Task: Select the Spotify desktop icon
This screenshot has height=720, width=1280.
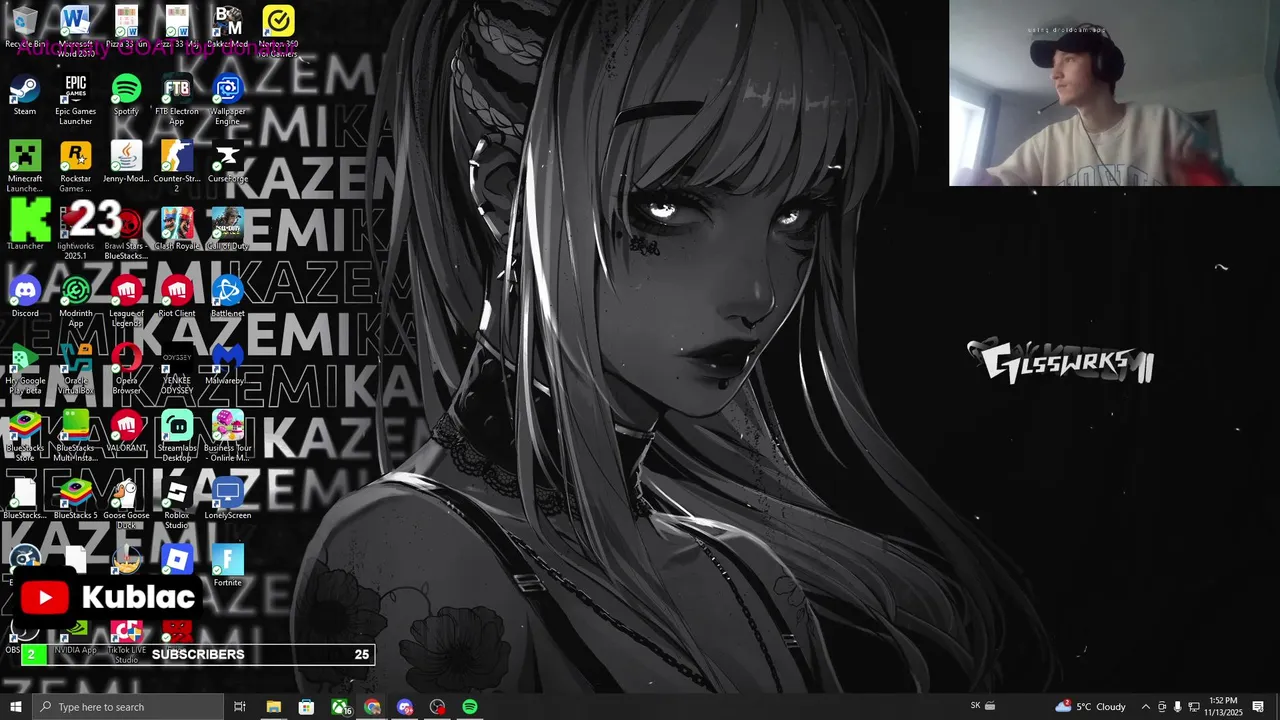Action: (126, 95)
